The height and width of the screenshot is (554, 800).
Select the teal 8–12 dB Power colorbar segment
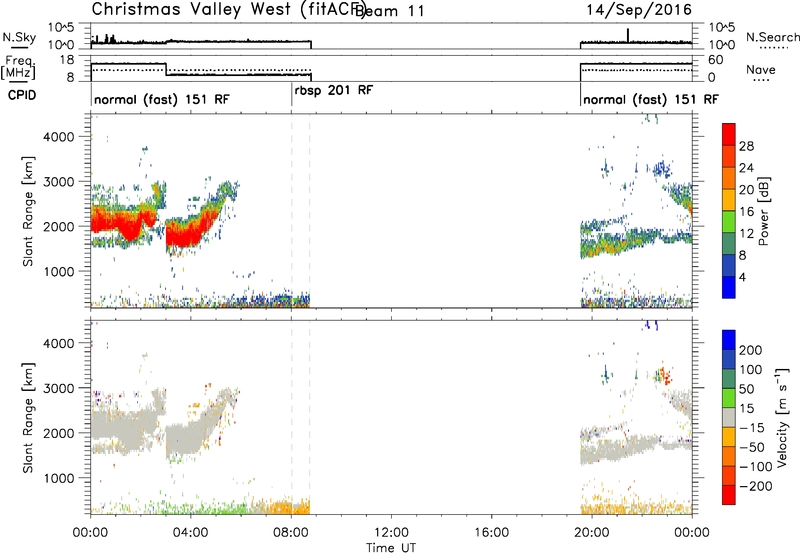[729, 243]
